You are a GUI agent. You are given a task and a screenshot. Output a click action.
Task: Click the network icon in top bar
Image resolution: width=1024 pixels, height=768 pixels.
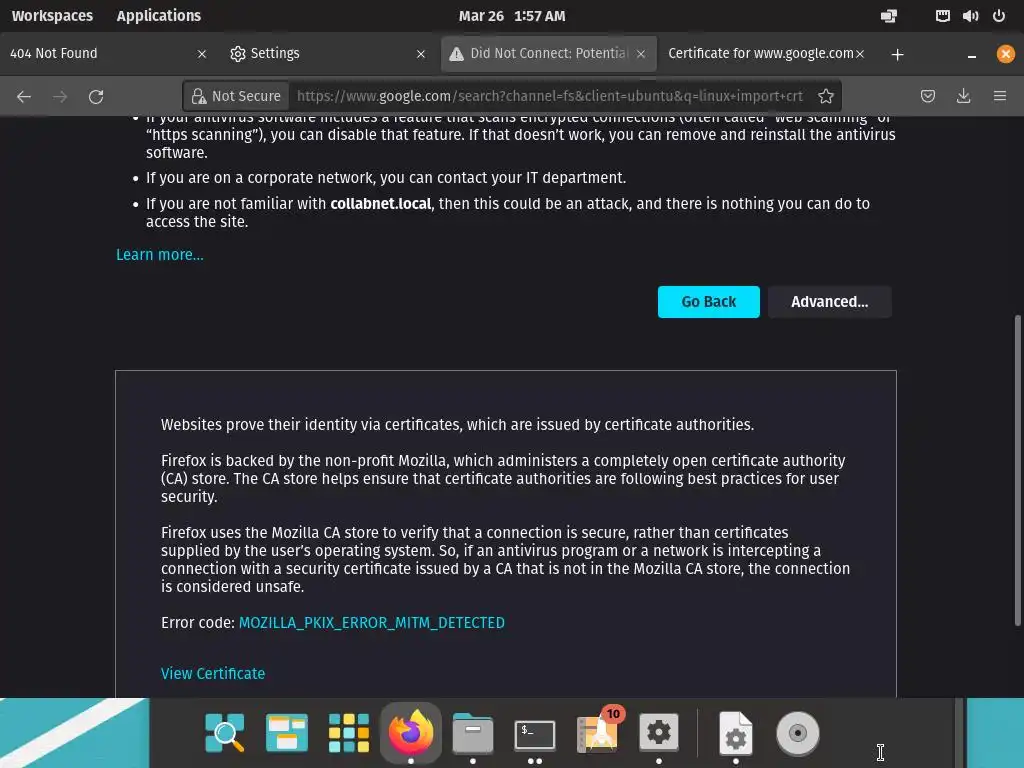pyautogui.click(x=942, y=16)
